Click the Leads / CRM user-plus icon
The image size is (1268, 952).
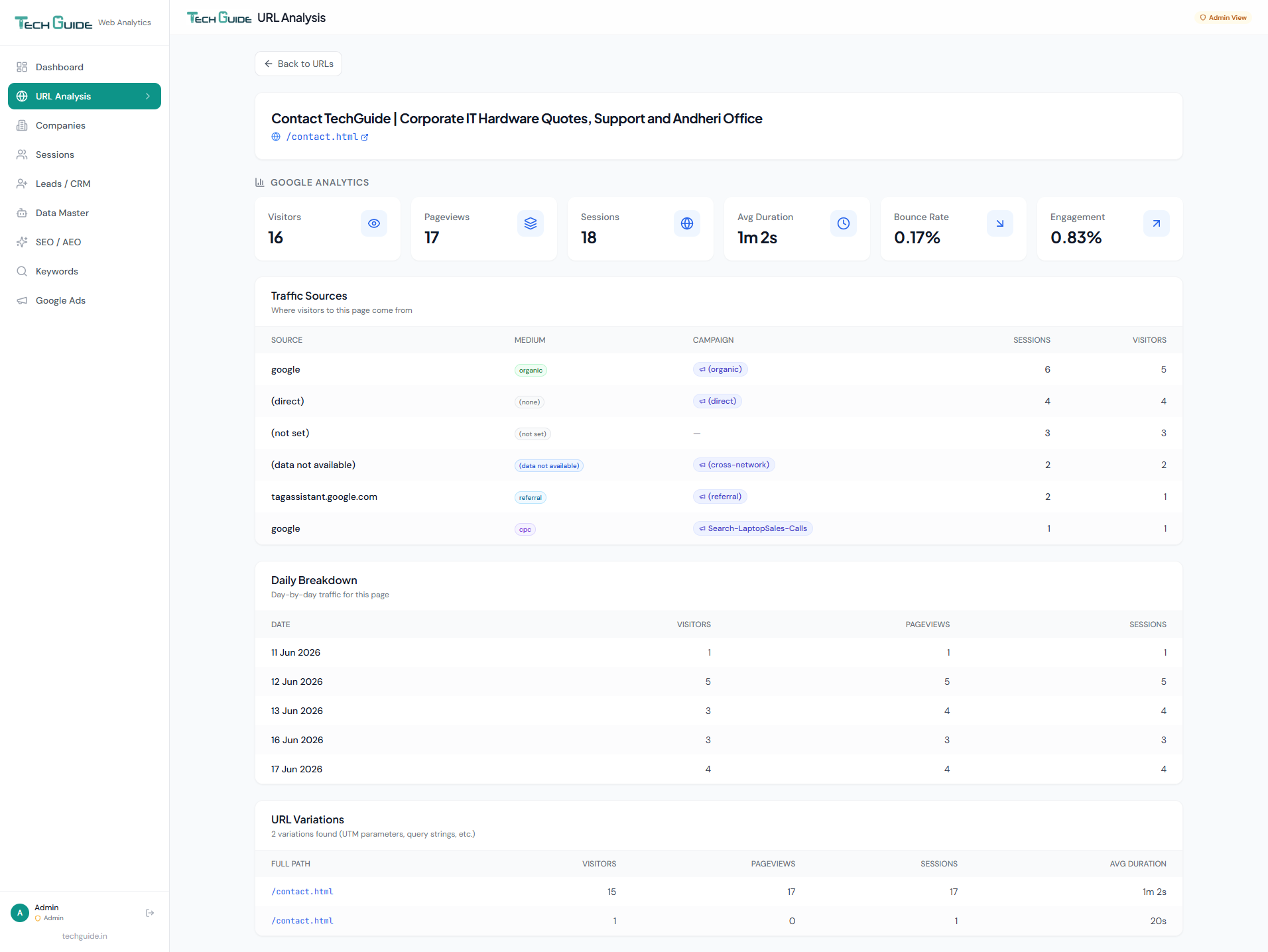click(x=22, y=184)
